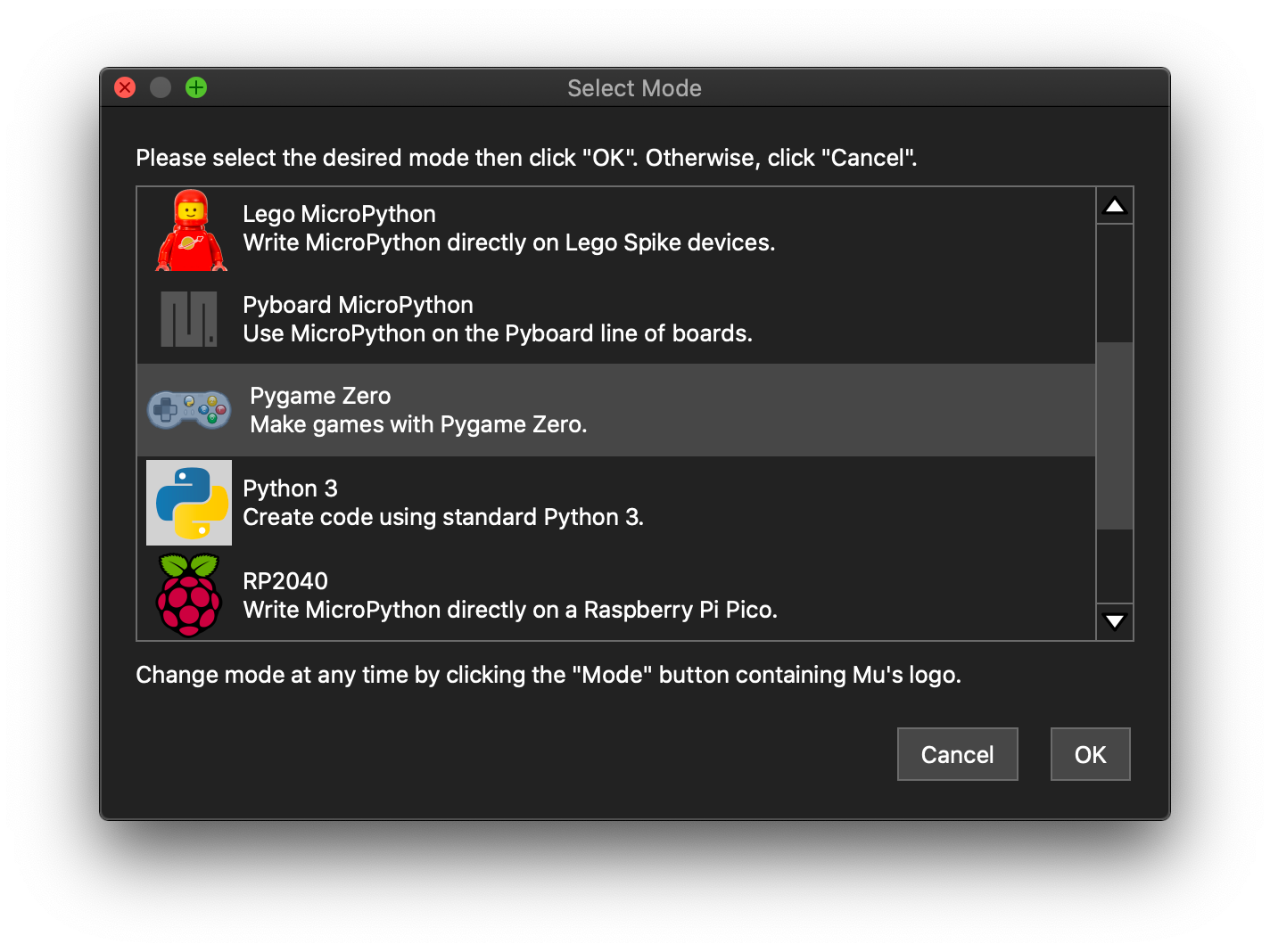Click 'Write MicroPython directly on a Raspberry Pi Pico' description
The image size is (1270, 952).
pos(510,610)
